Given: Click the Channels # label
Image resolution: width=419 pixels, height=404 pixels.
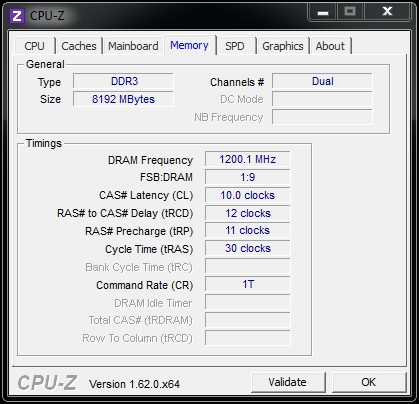Looking at the screenshot, I should (237, 82).
